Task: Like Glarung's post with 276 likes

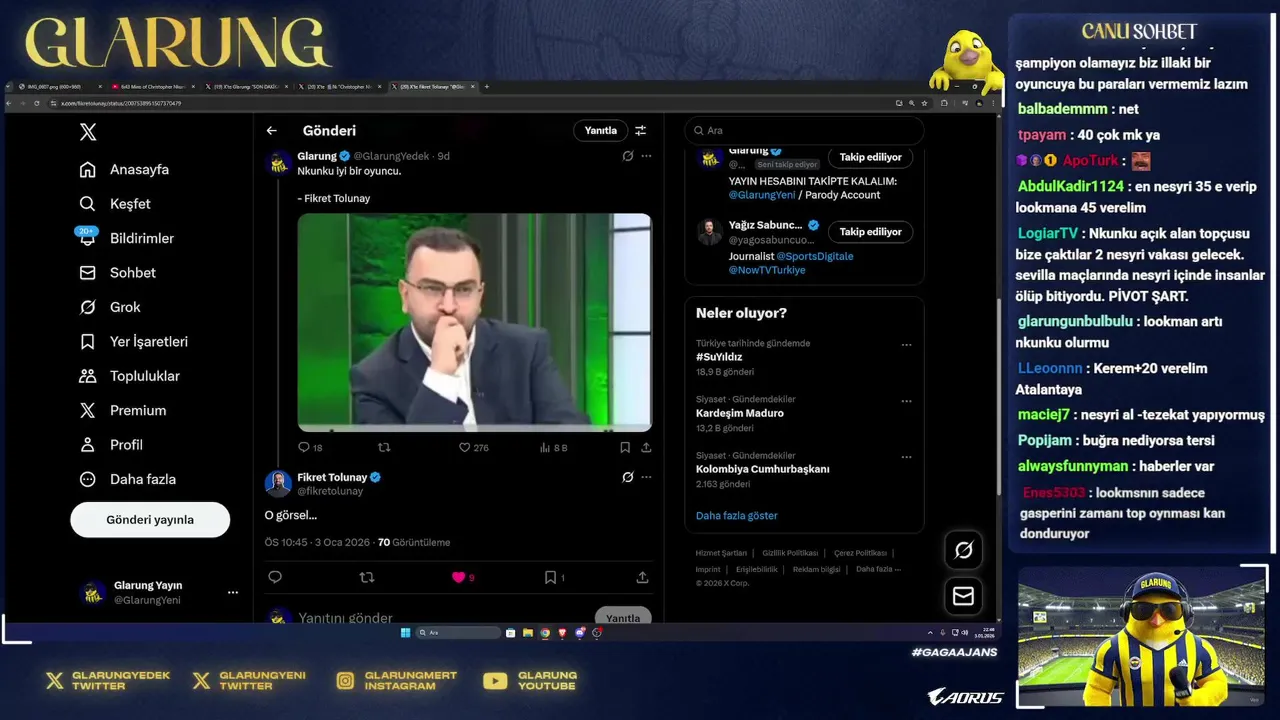Action: tap(474, 448)
